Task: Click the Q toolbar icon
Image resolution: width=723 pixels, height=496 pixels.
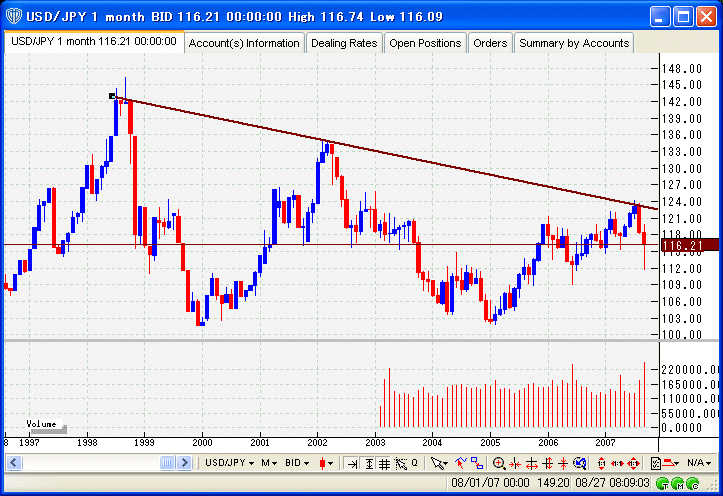Action: 415,462
